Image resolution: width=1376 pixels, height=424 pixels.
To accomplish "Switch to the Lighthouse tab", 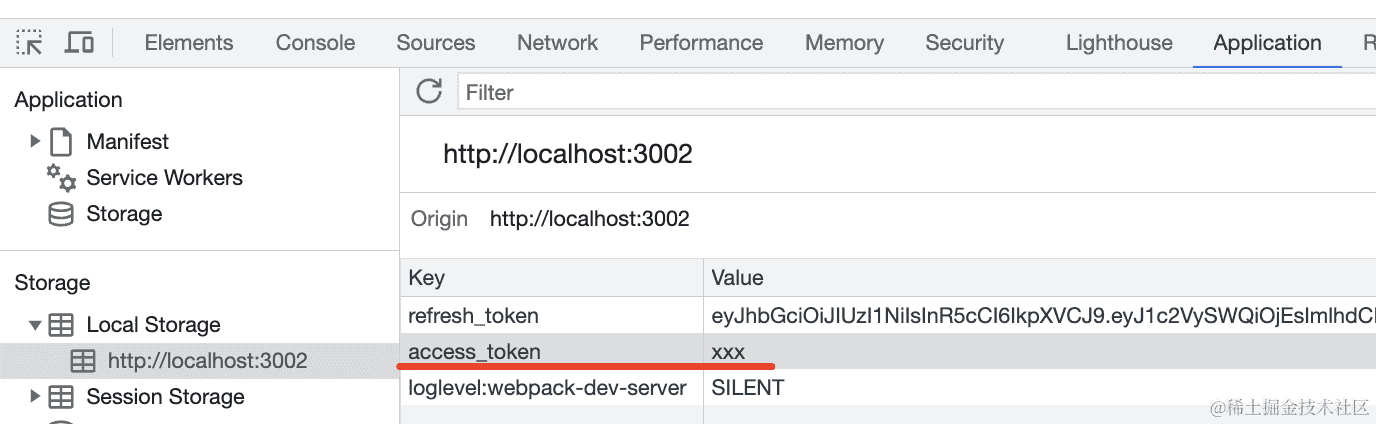I will click(x=1118, y=43).
